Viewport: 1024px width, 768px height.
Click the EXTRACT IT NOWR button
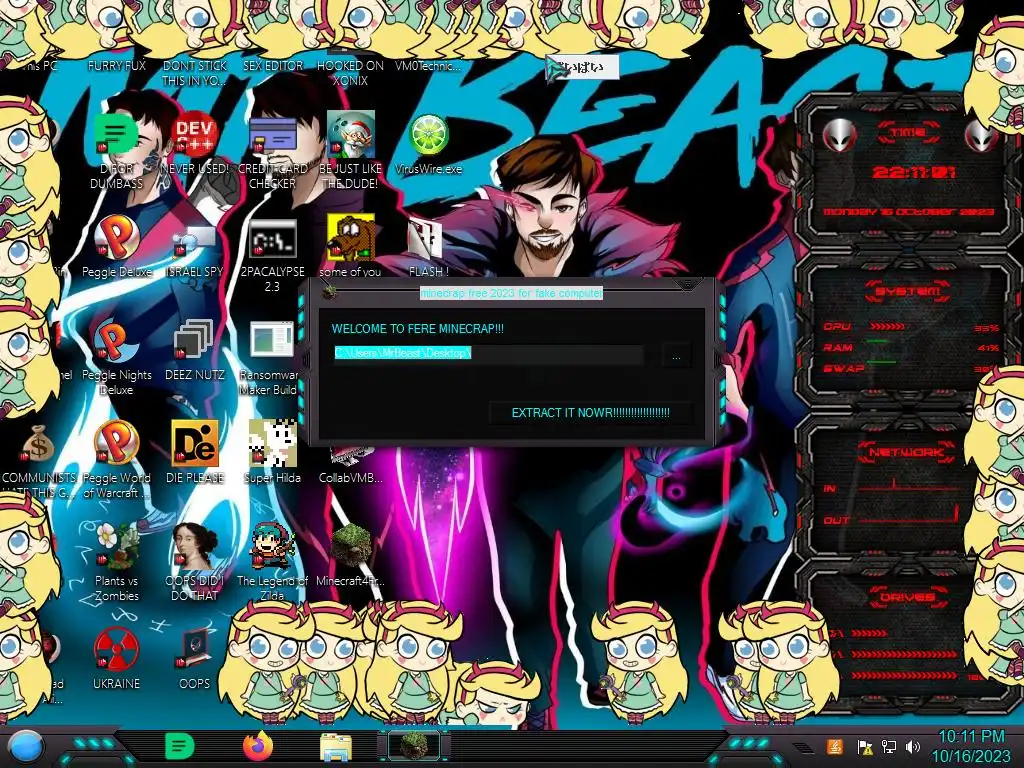click(x=590, y=413)
